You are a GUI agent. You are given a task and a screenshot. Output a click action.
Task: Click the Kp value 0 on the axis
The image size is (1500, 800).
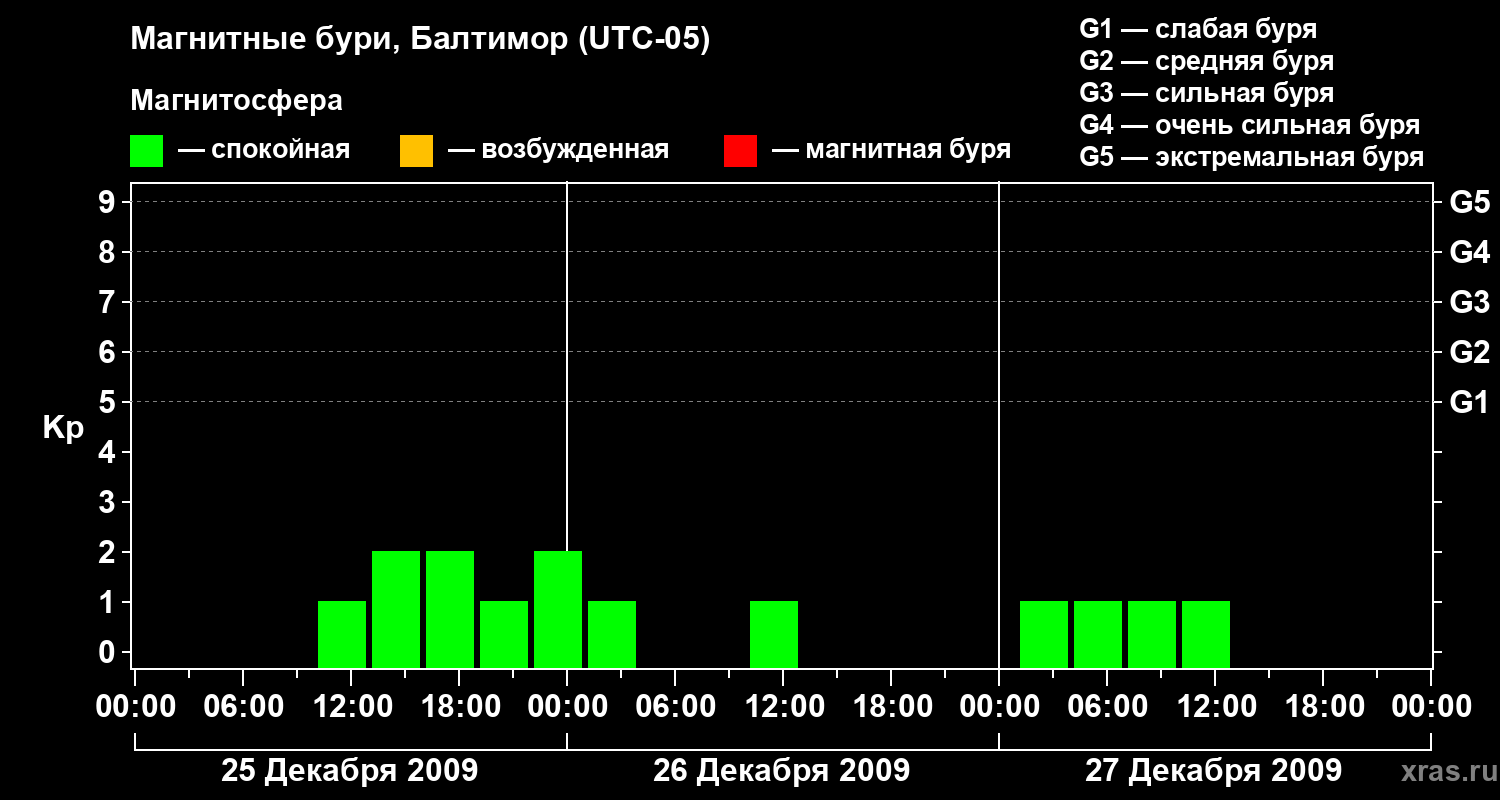click(x=109, y=652)
